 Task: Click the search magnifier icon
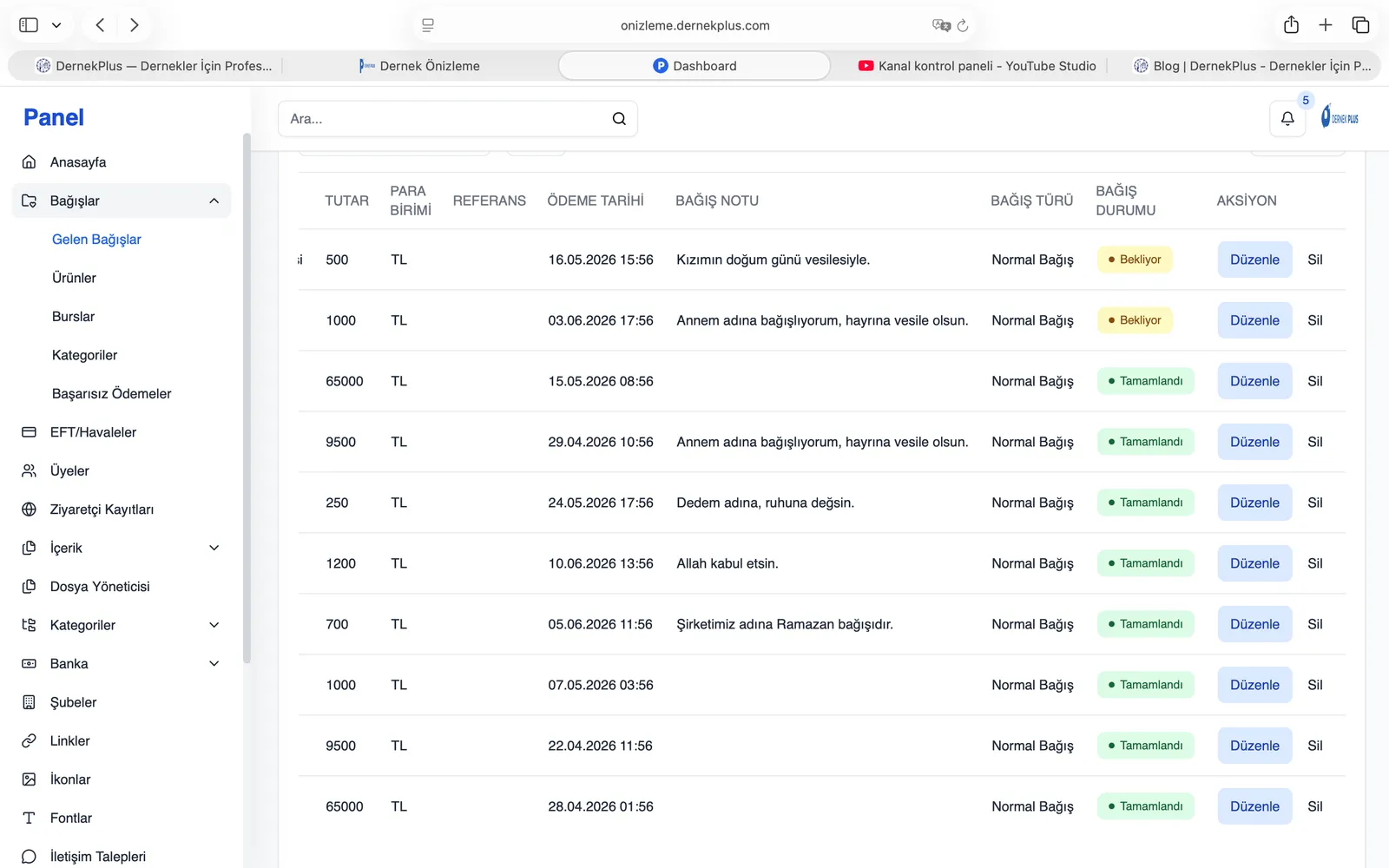pyautogui.click(x=619, y=119)
